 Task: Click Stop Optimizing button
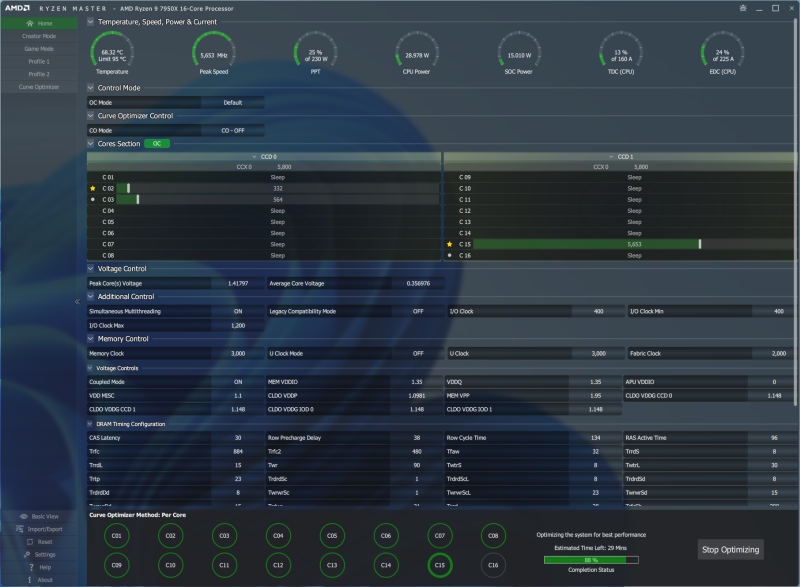click(x=730, y=550)
